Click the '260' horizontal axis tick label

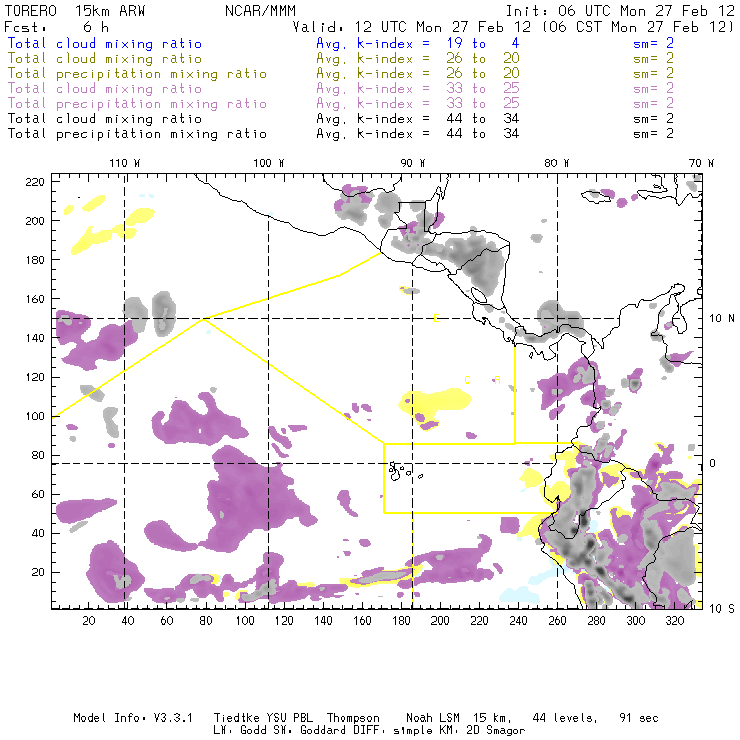[x=557, y=621]
